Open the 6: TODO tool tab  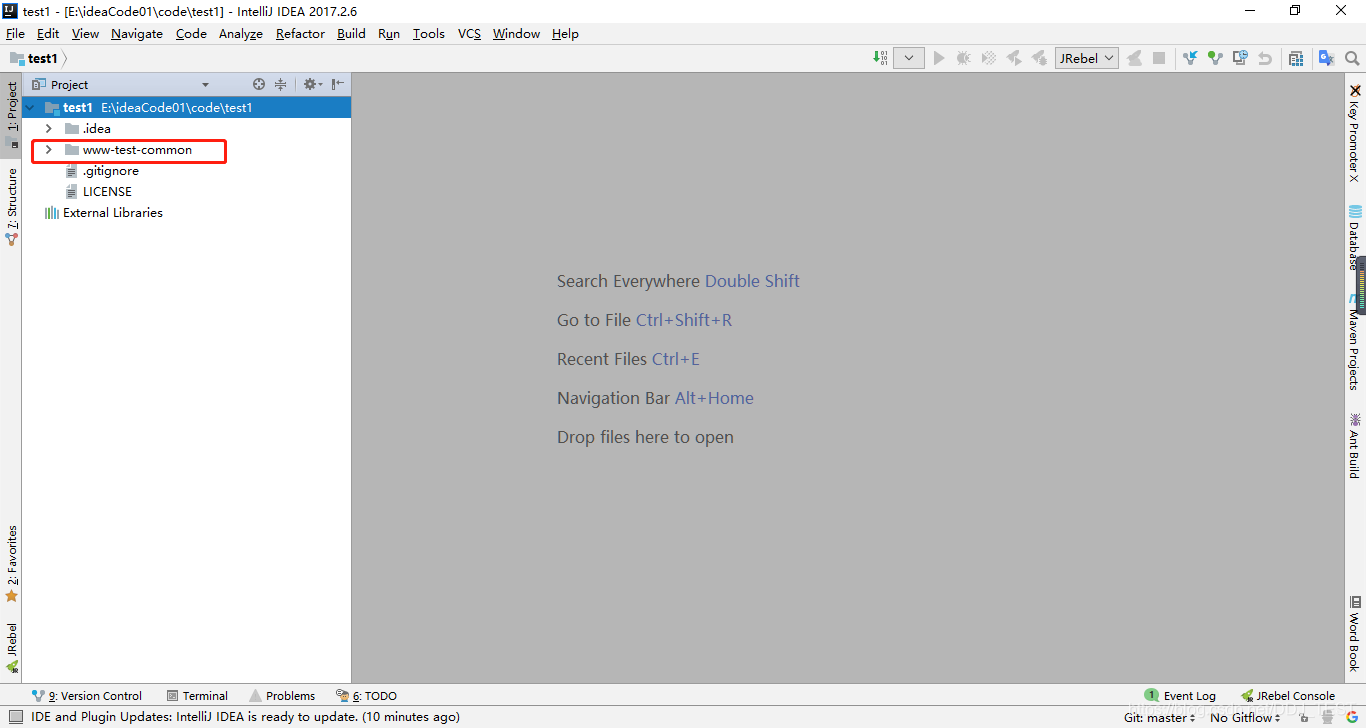coord(367,695)
